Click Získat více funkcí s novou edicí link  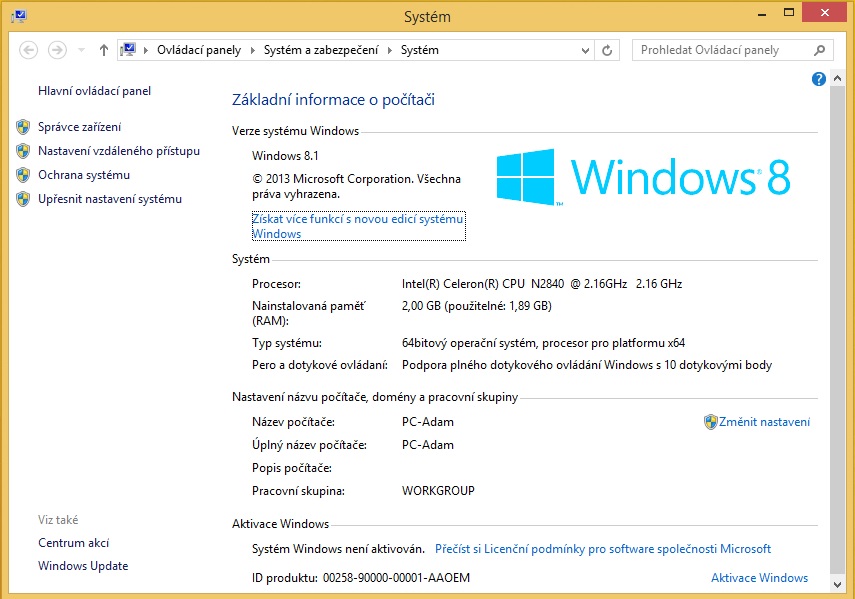(x=358, y=226)
